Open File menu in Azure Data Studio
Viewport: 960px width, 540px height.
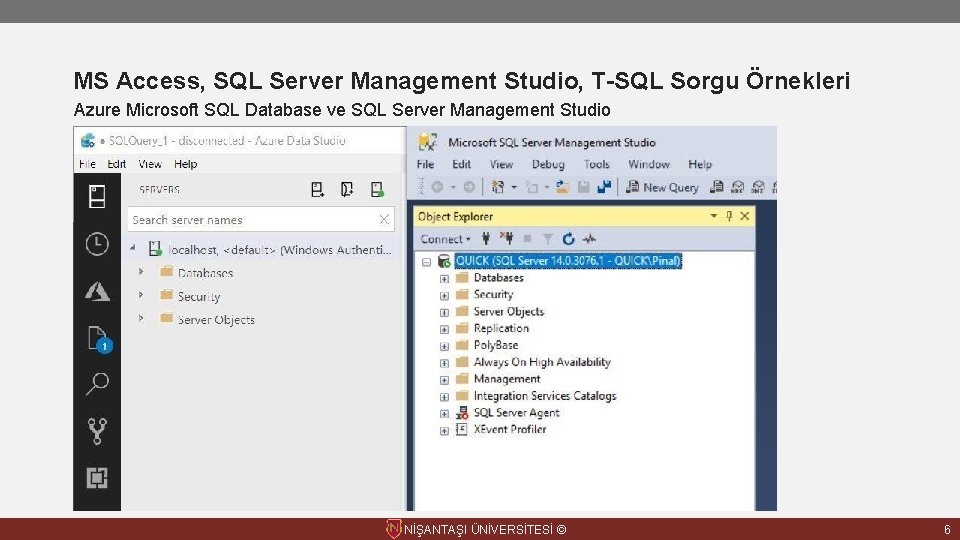point(87,164)
